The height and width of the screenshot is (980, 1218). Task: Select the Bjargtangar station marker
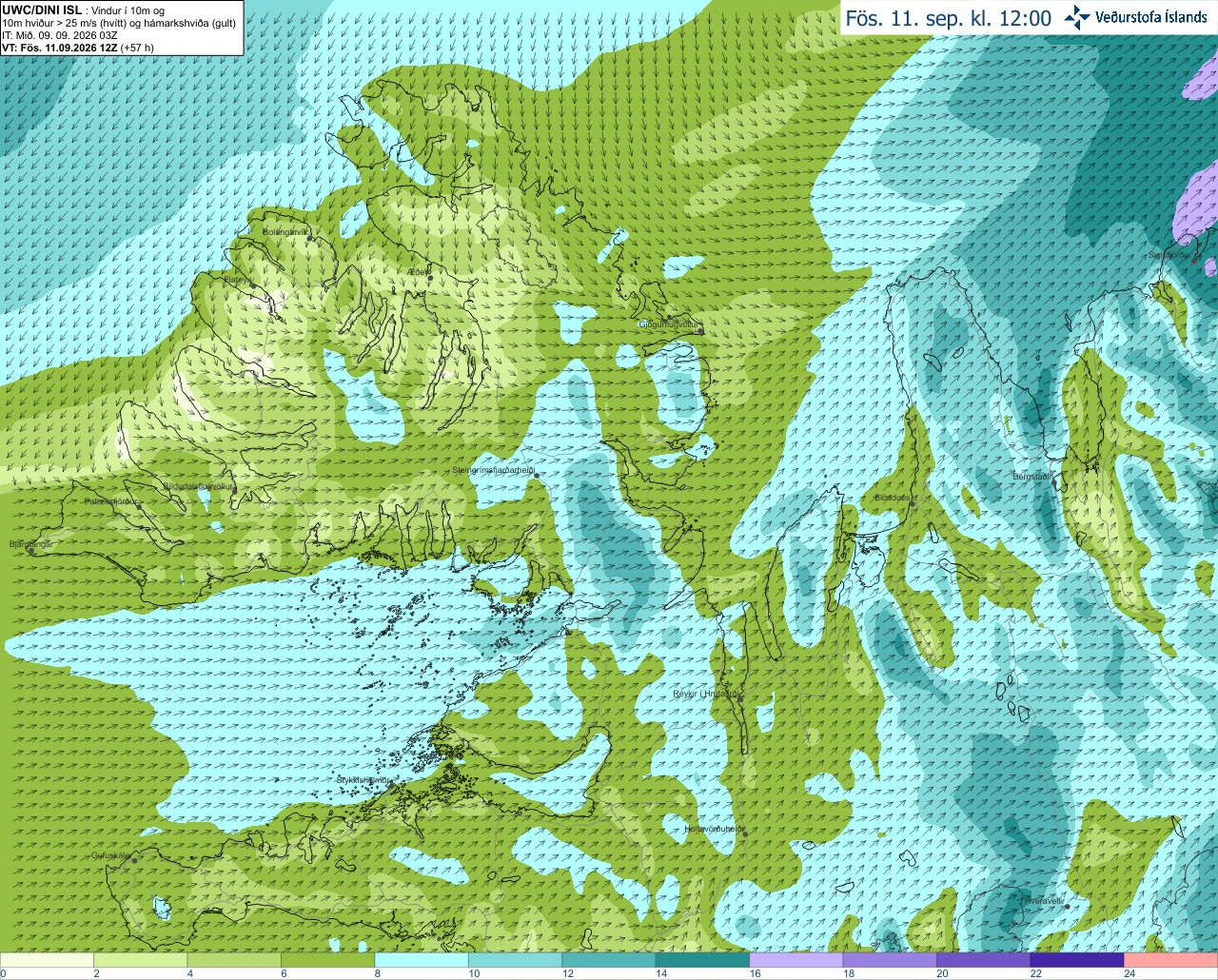(x=31, y=550)
